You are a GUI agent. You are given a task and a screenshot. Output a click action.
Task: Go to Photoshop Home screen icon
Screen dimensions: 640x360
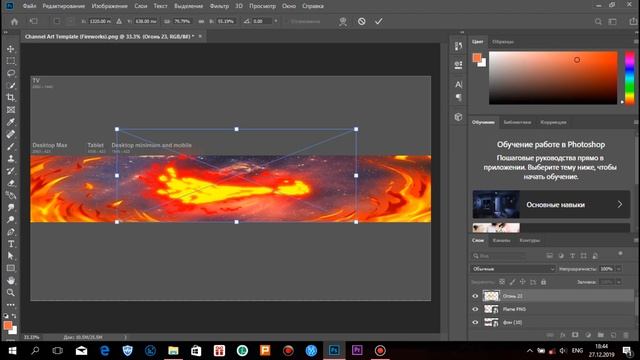point(14,22)
